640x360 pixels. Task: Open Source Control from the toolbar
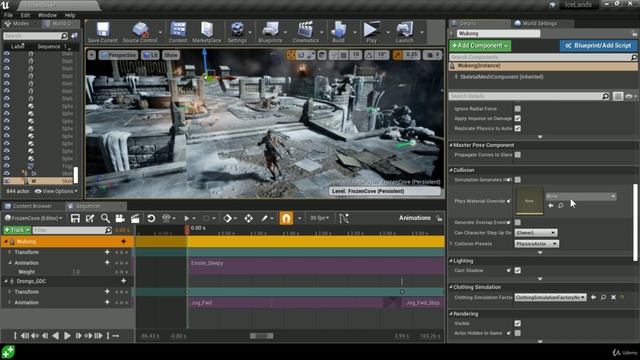point(140,32)
